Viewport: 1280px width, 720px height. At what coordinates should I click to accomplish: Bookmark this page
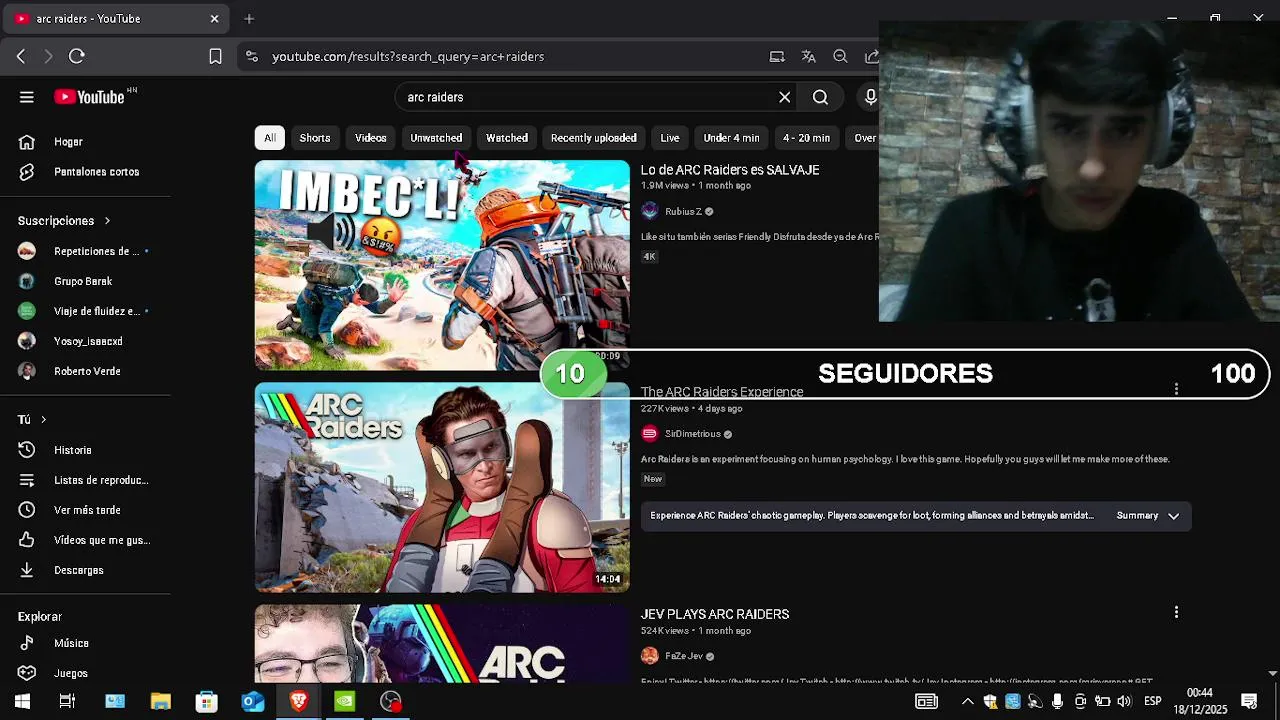(x=215, y=56)
